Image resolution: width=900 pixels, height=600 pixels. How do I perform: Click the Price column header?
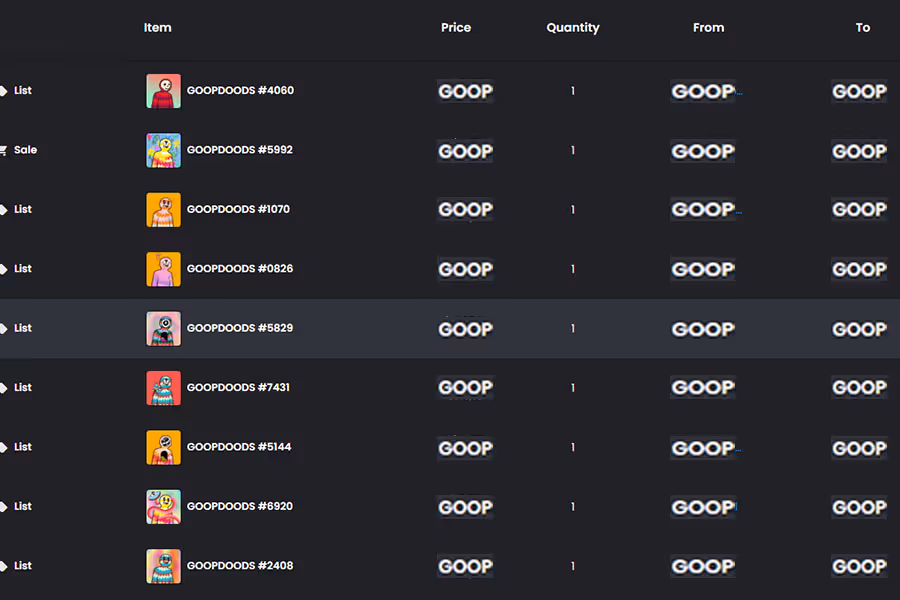pos(456,28)
